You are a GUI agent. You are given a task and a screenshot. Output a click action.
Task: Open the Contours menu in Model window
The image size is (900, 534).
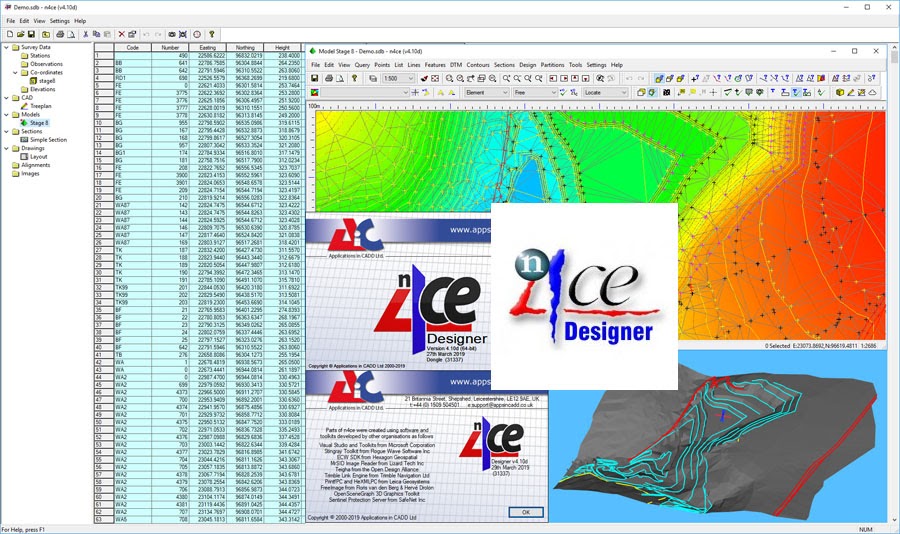478,65
